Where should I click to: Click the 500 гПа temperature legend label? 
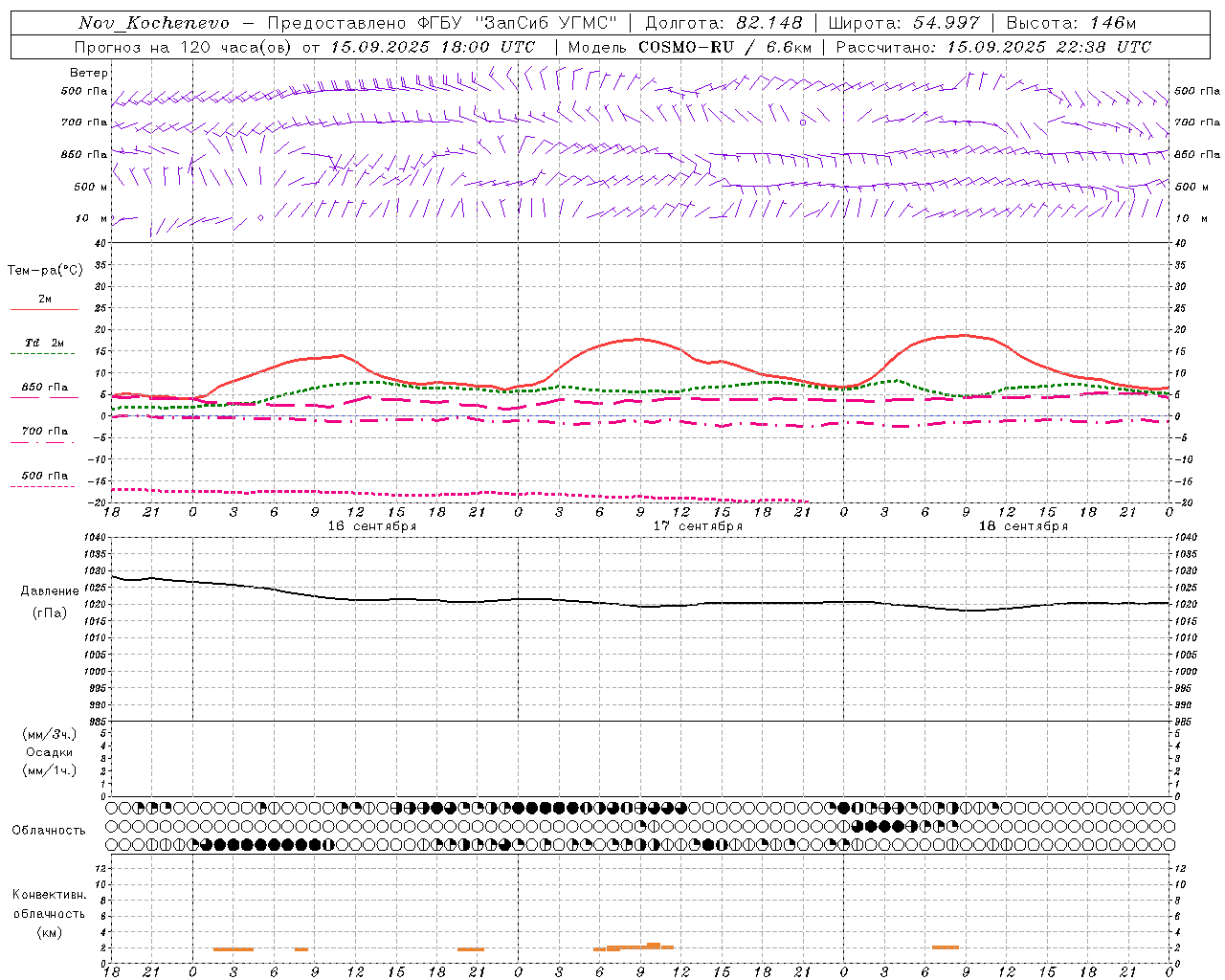click(44, 476)
